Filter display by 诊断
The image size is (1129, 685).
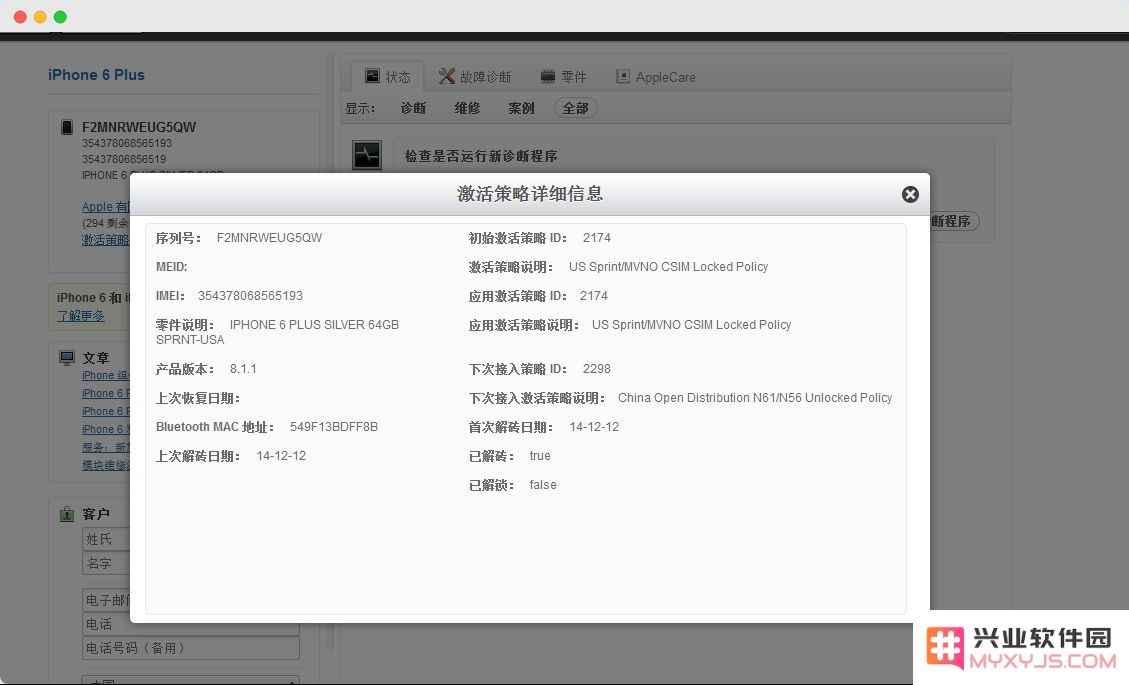[x=413, y=108]
